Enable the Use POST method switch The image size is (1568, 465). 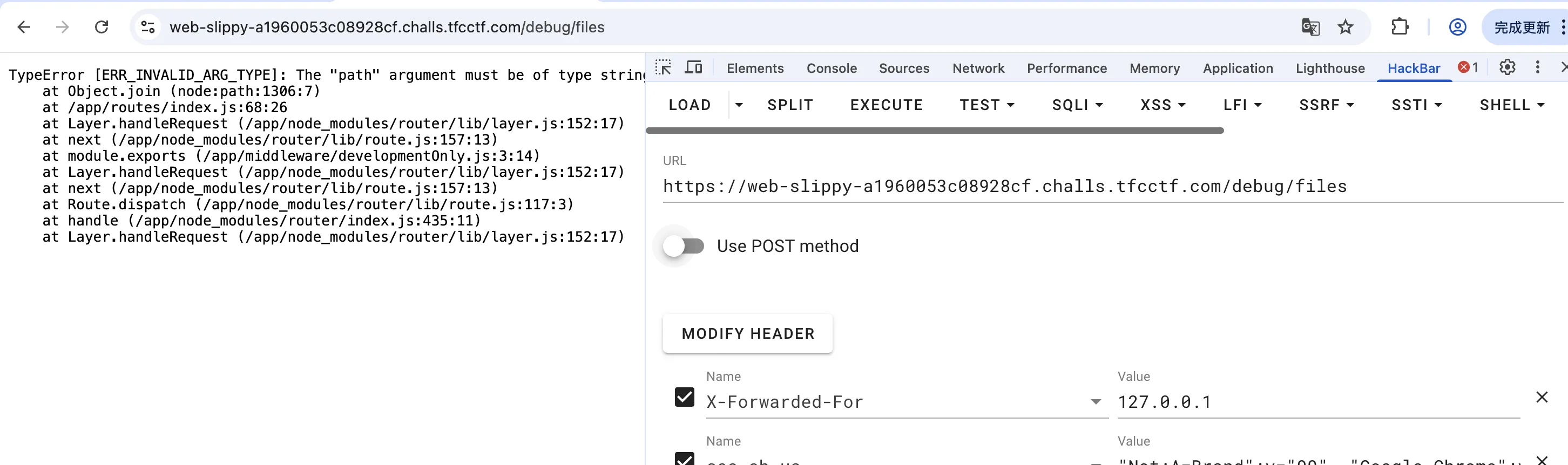684,246
